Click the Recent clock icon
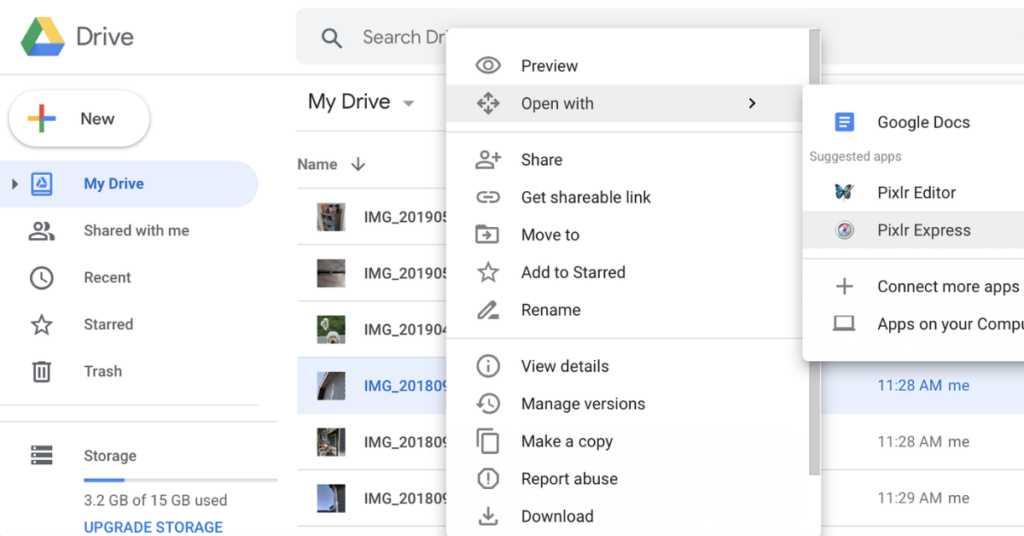The width and height of the screenshot is (1024, 536). (42, 277)
